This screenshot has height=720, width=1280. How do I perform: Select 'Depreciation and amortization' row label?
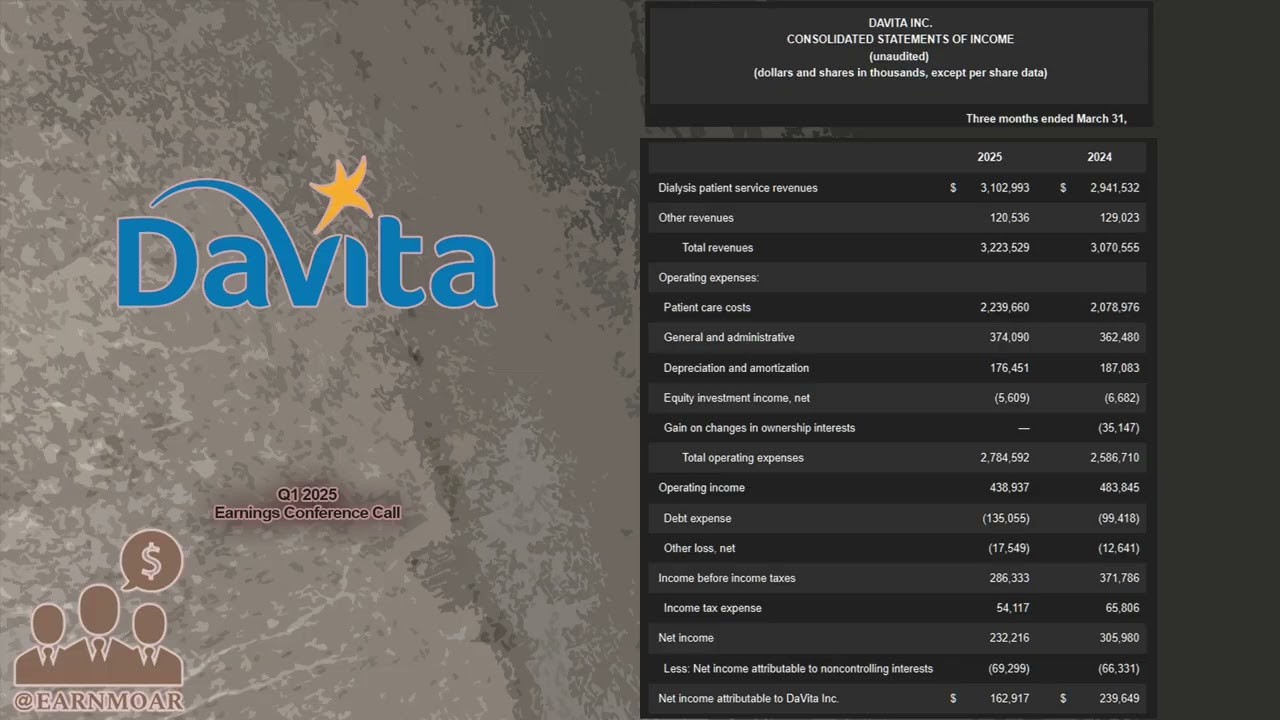[736, 368]
